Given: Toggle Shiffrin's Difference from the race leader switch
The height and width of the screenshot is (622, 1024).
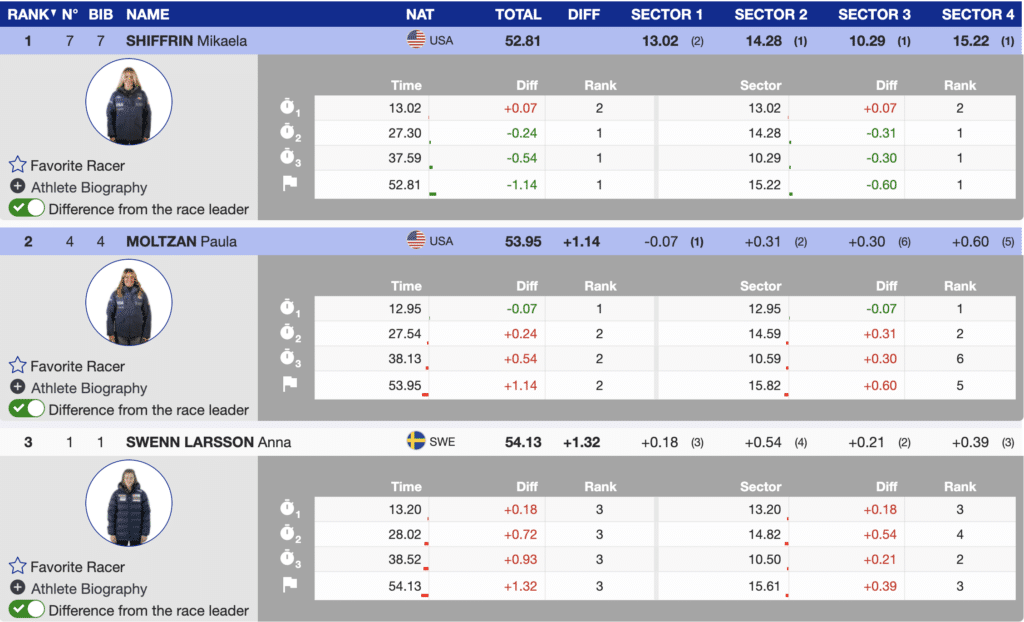Looking at the screenshot, I should click(27, 208).
